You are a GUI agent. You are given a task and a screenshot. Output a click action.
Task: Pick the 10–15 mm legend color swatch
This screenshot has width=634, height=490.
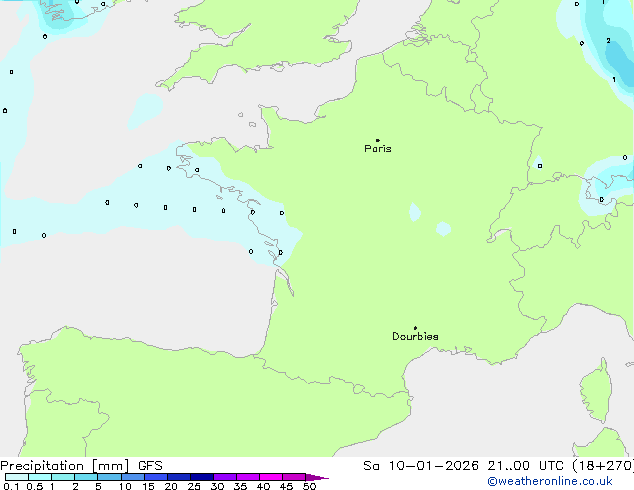(x=133, y=477)
